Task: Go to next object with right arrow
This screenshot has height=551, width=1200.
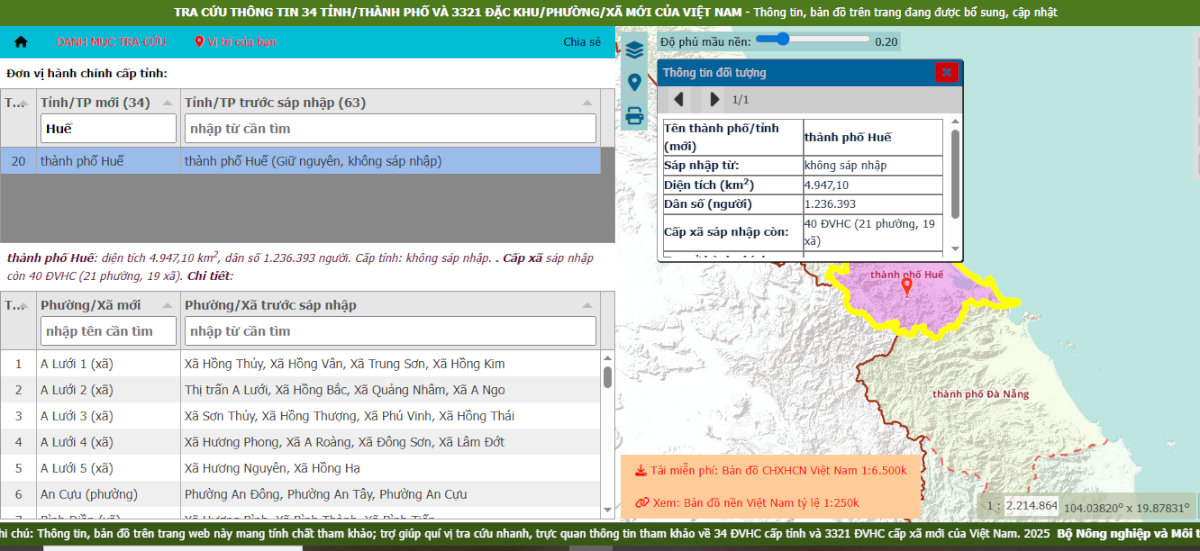Action: [714, 99]
